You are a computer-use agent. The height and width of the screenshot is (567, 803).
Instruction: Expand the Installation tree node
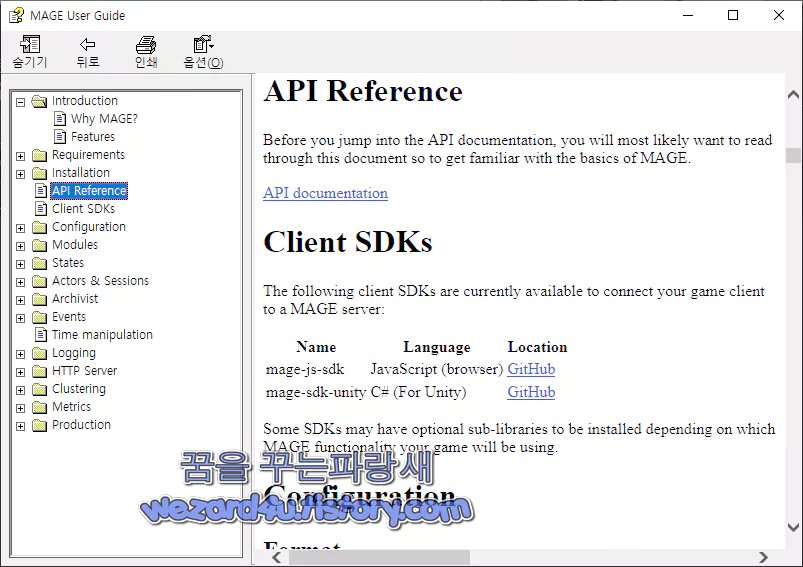(20, 174)
